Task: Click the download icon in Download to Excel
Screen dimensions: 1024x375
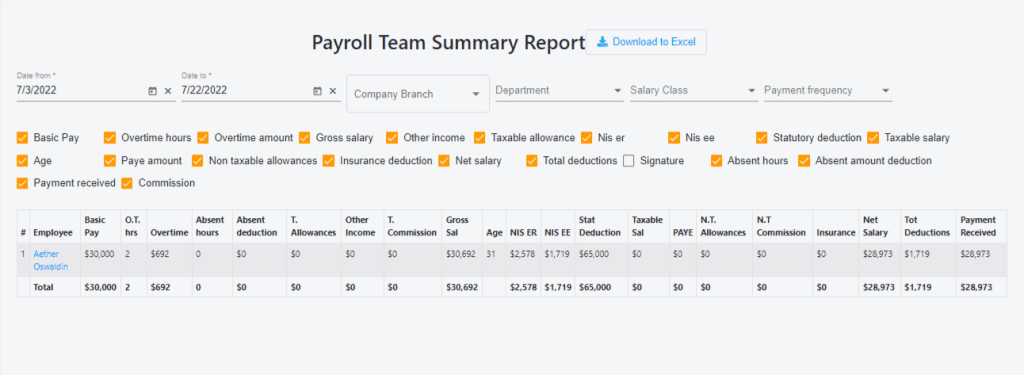Action: click(602, 42)
